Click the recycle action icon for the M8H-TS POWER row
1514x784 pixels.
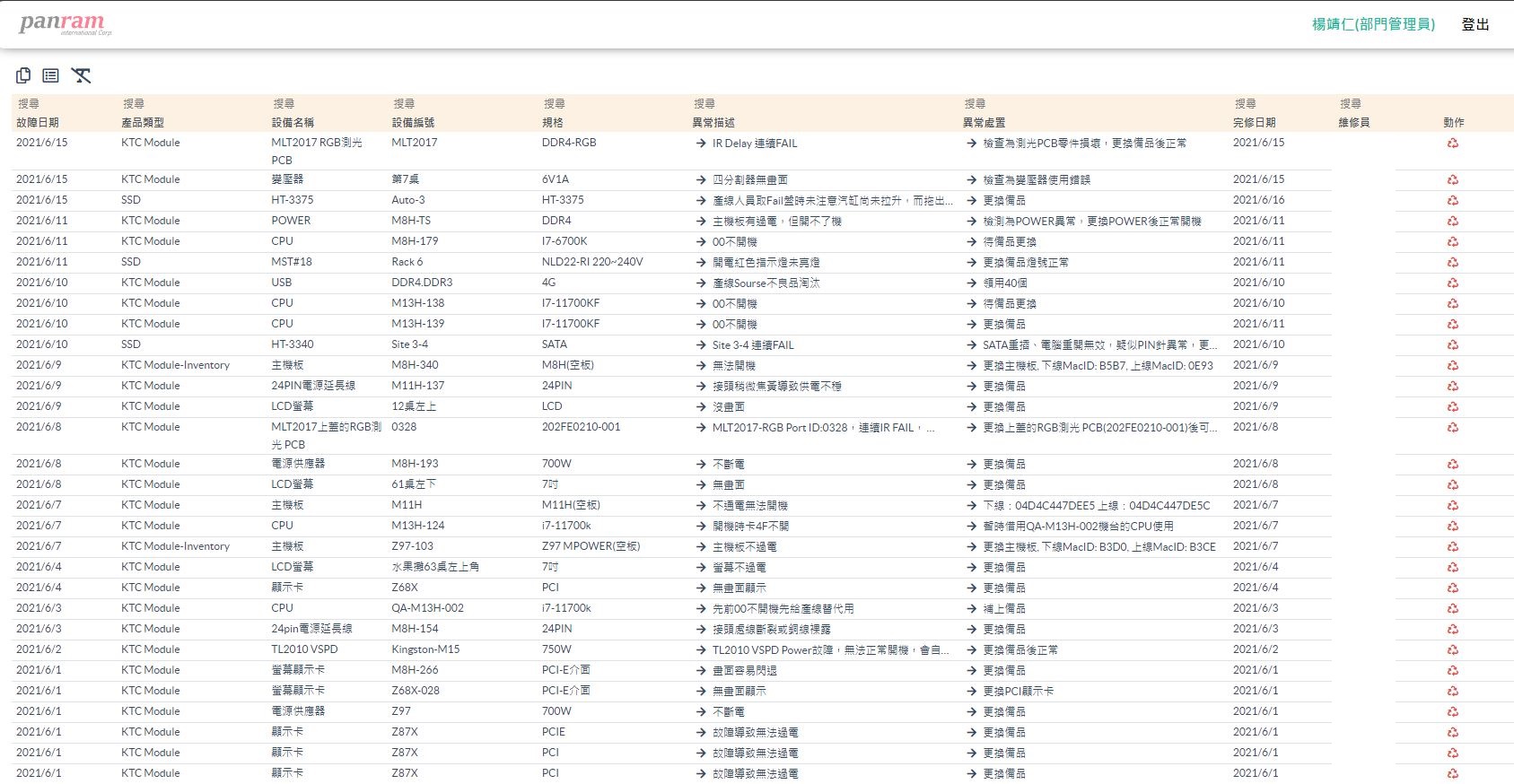(x=1452, y=222)
